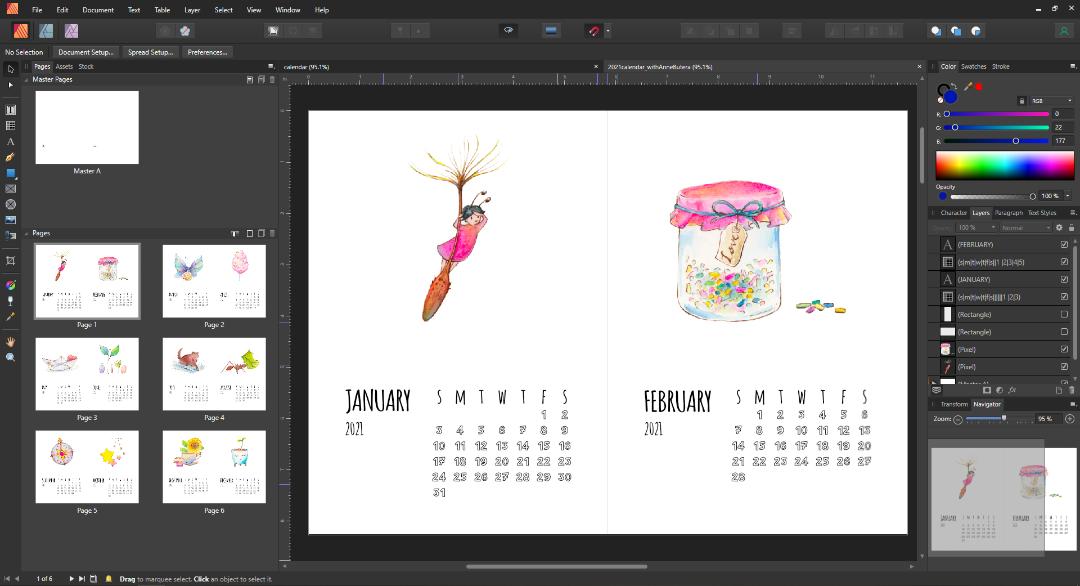Open the Document menu
This screenshot has width=1080, height=586.
(98, 10)
